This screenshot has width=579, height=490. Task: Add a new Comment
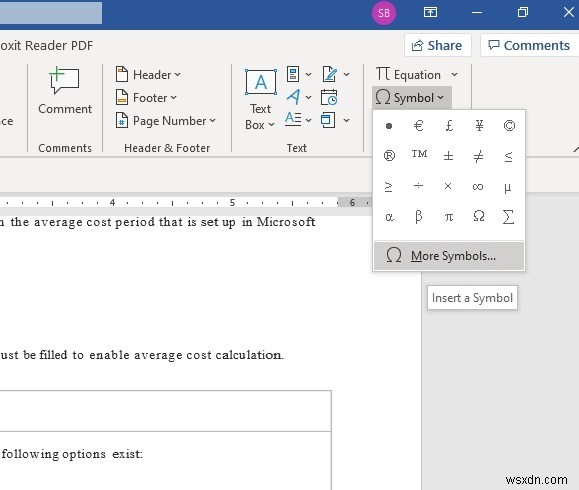65,91
